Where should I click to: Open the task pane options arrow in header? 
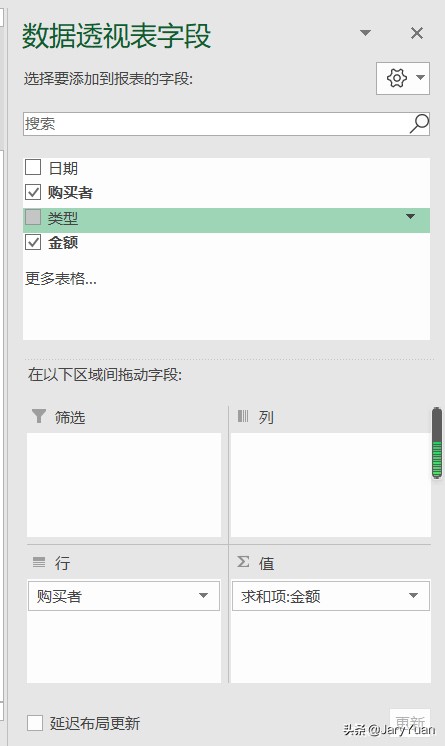(x=365, y=33)
